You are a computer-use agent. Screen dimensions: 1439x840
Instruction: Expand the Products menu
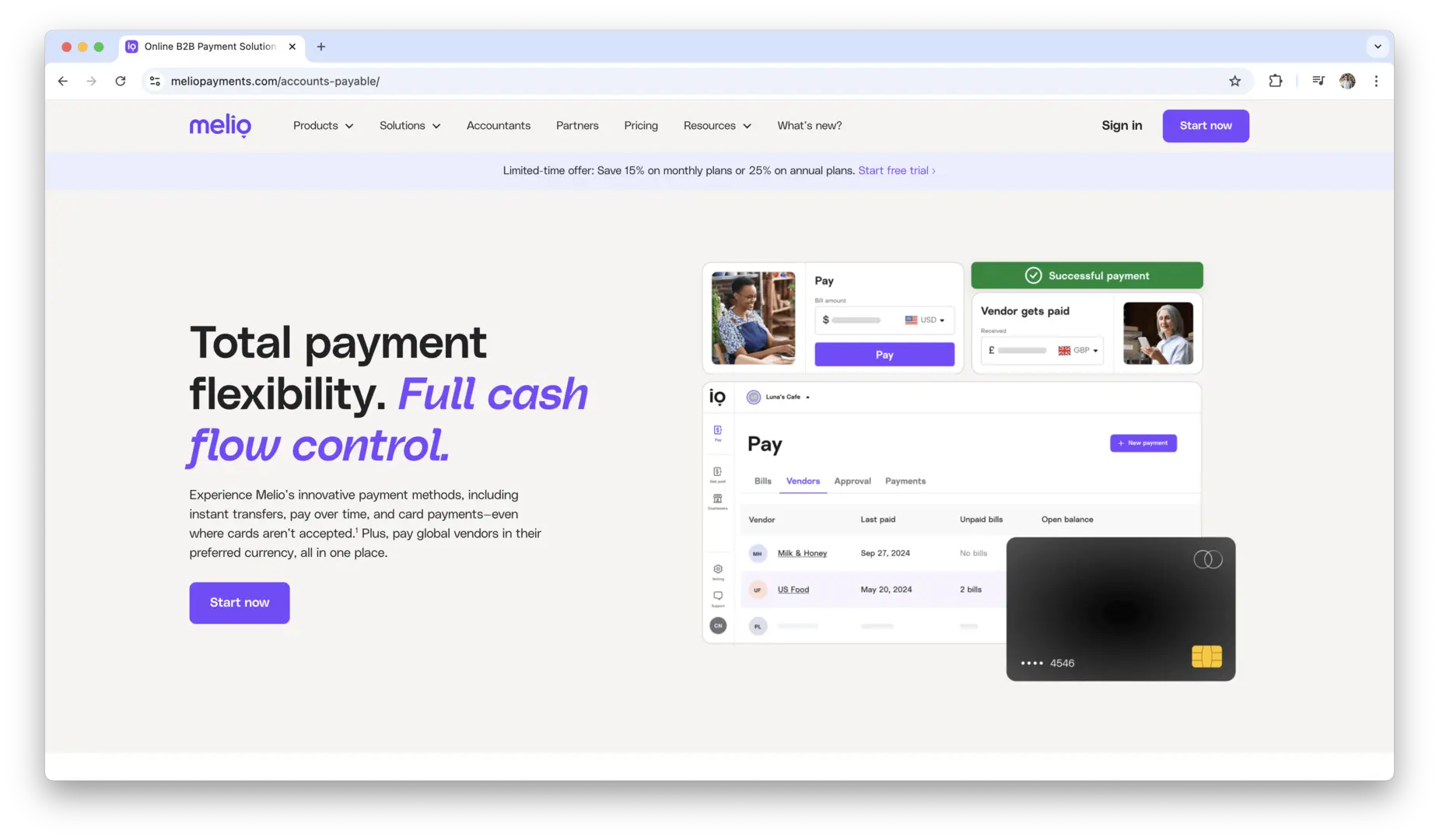(x=323, y=125)
